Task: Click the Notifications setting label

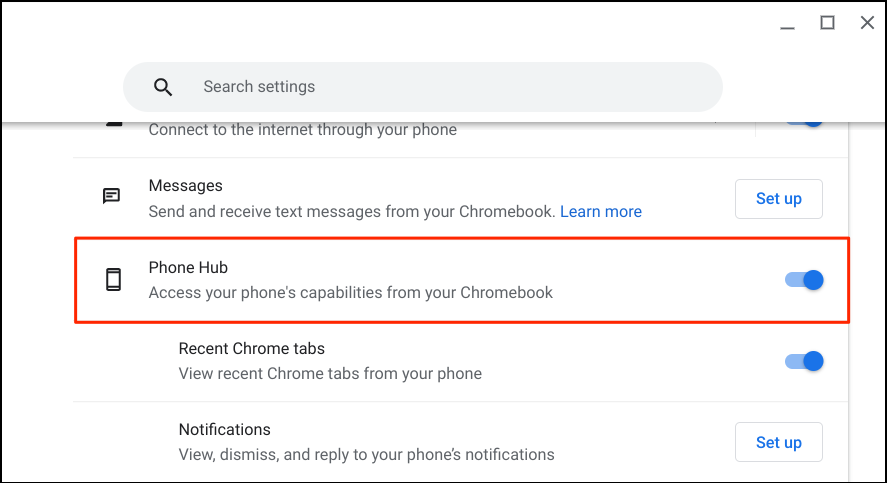Action: tap(224, 430)
